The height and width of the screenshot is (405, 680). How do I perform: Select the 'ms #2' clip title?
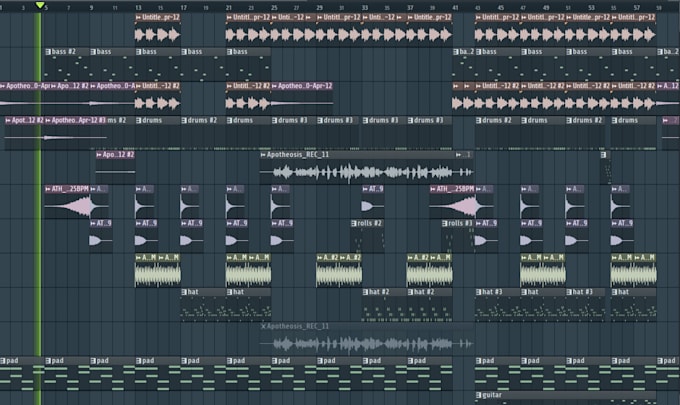pyautogui.click(x=117, y=121)
